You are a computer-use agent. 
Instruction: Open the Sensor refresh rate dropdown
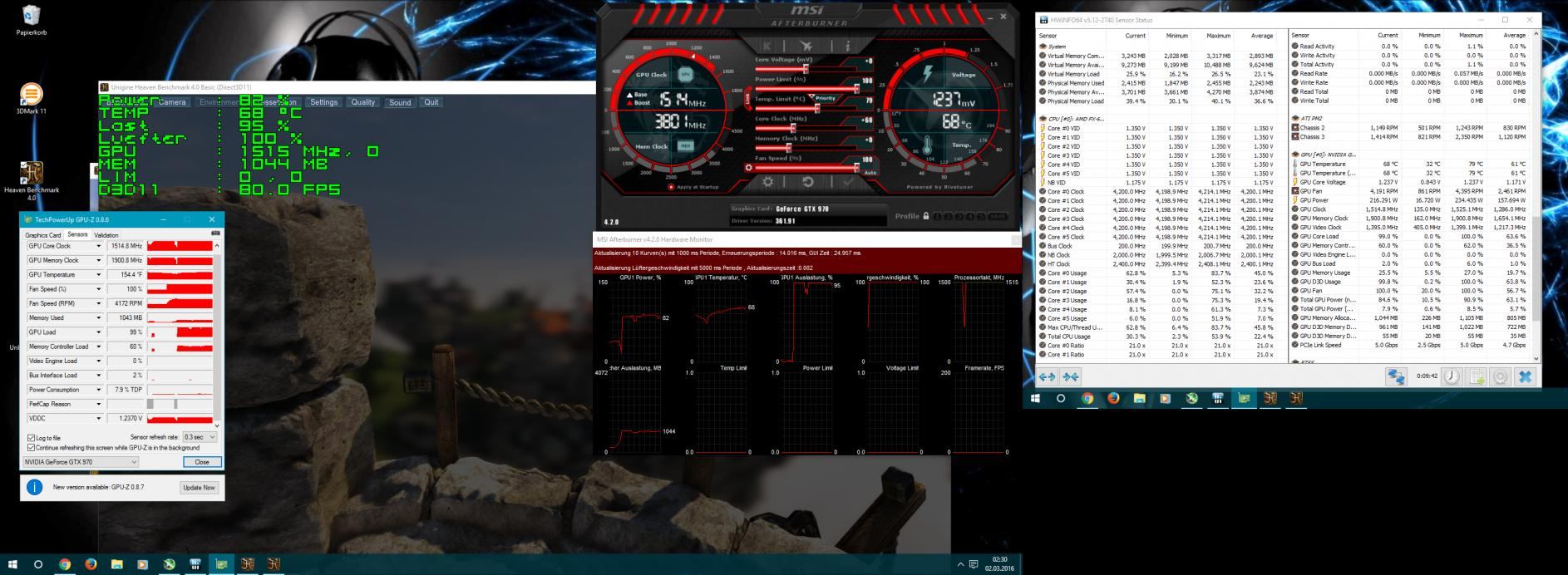coord(200,437)
